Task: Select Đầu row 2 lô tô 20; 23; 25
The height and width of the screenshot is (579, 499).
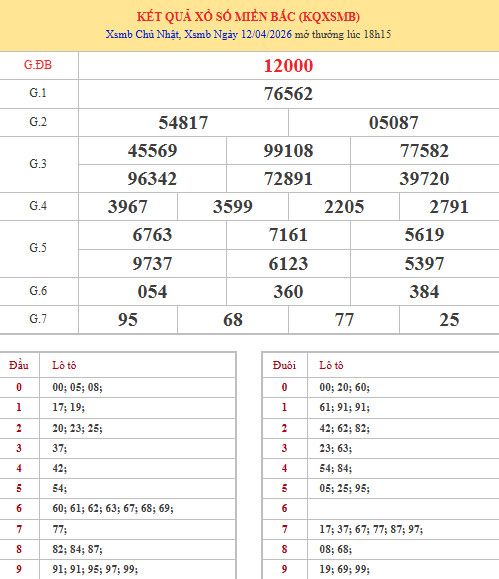Action: click(77, 428)
